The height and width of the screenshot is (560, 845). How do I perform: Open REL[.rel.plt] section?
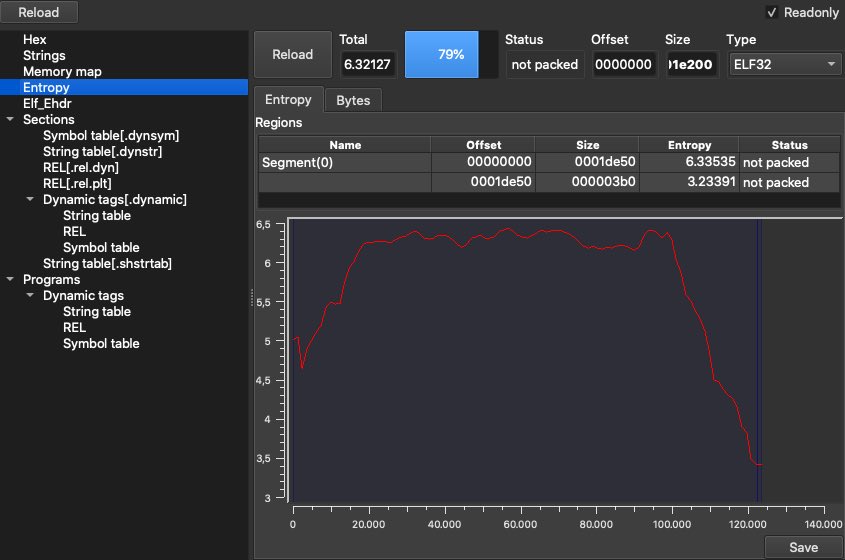pos(77,184)
